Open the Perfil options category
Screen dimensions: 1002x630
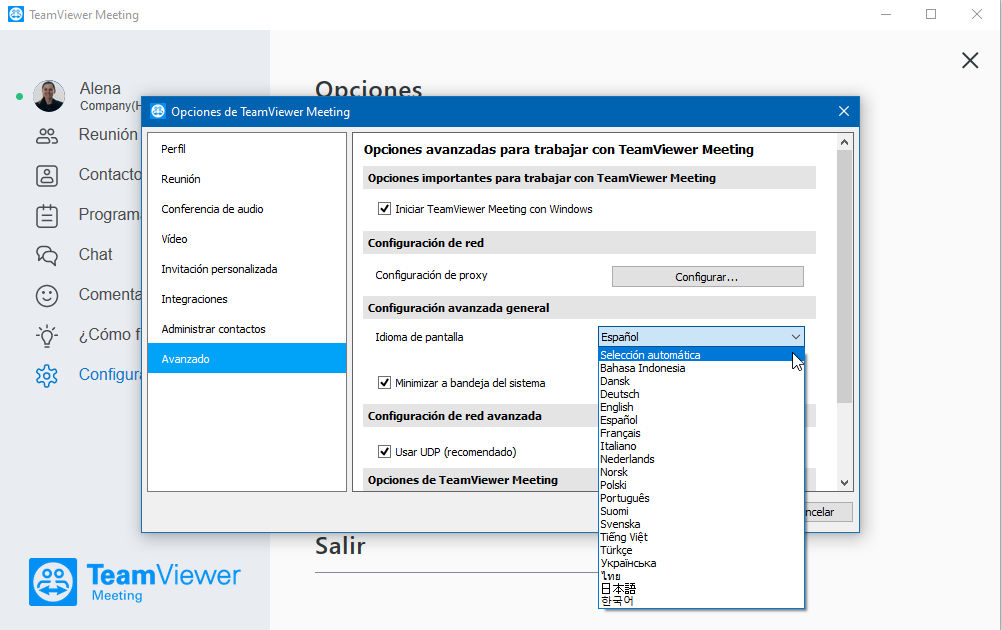247,149
